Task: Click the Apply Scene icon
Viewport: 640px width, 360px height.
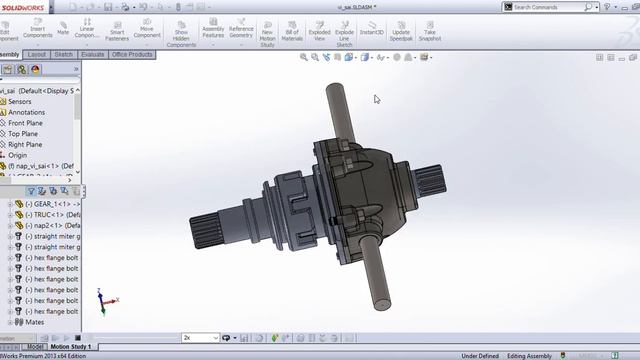Action: coord(409,58)
